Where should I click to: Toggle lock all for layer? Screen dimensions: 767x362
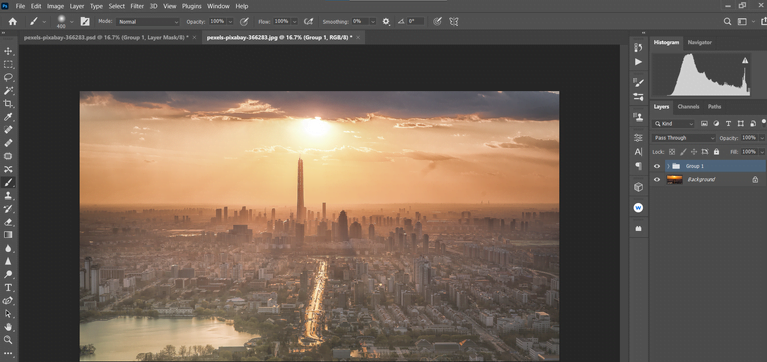(x=716, y=152)
